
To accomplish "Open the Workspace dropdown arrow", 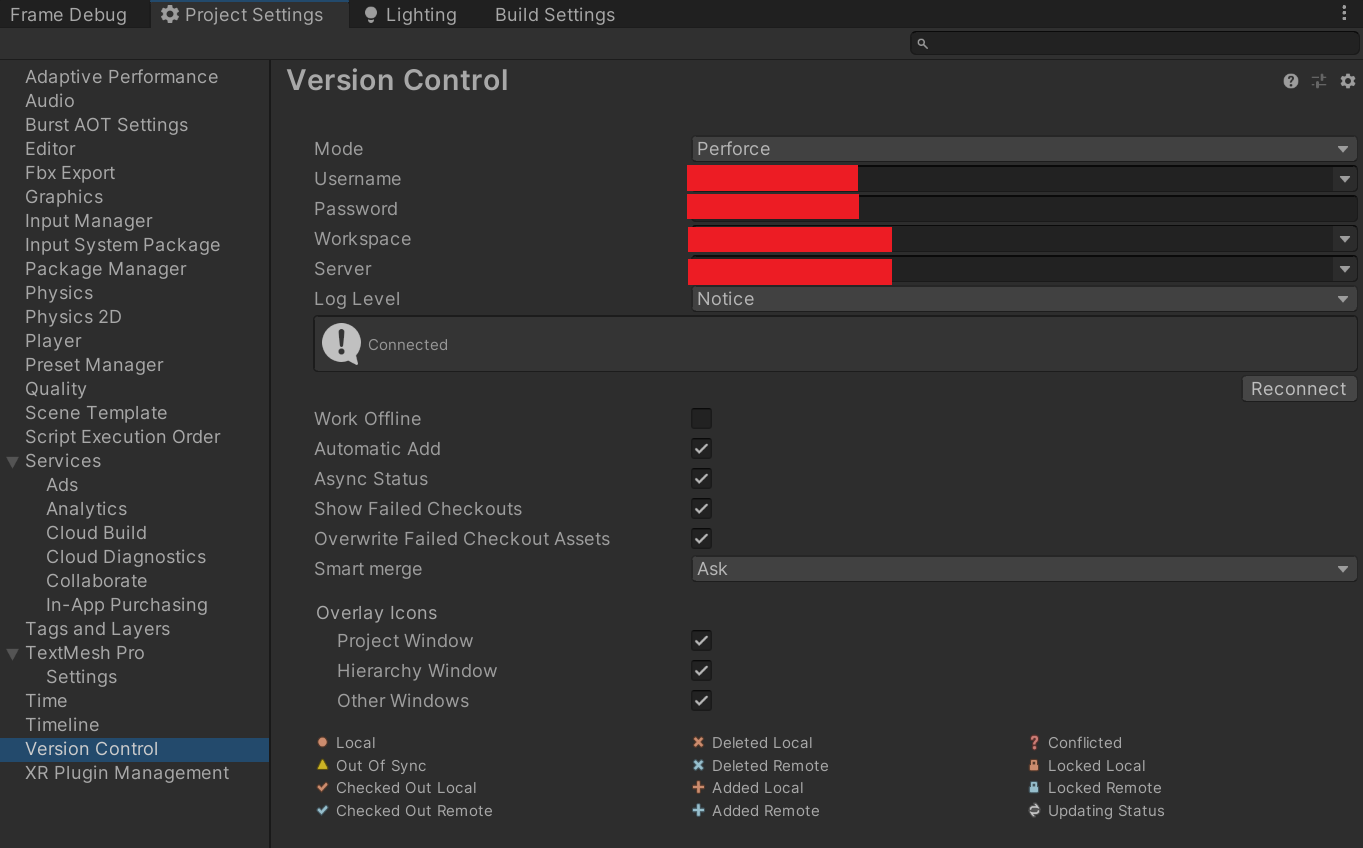I will (1343, 239).
